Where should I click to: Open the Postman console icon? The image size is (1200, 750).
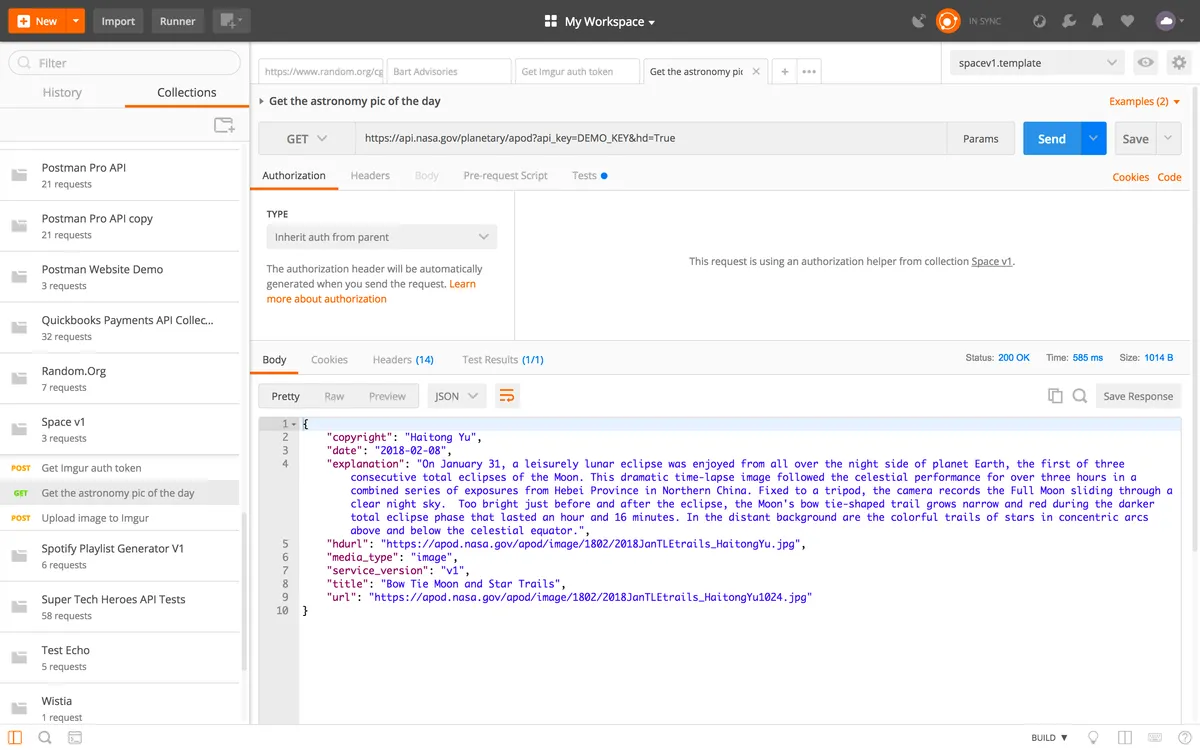pos(75,738)
